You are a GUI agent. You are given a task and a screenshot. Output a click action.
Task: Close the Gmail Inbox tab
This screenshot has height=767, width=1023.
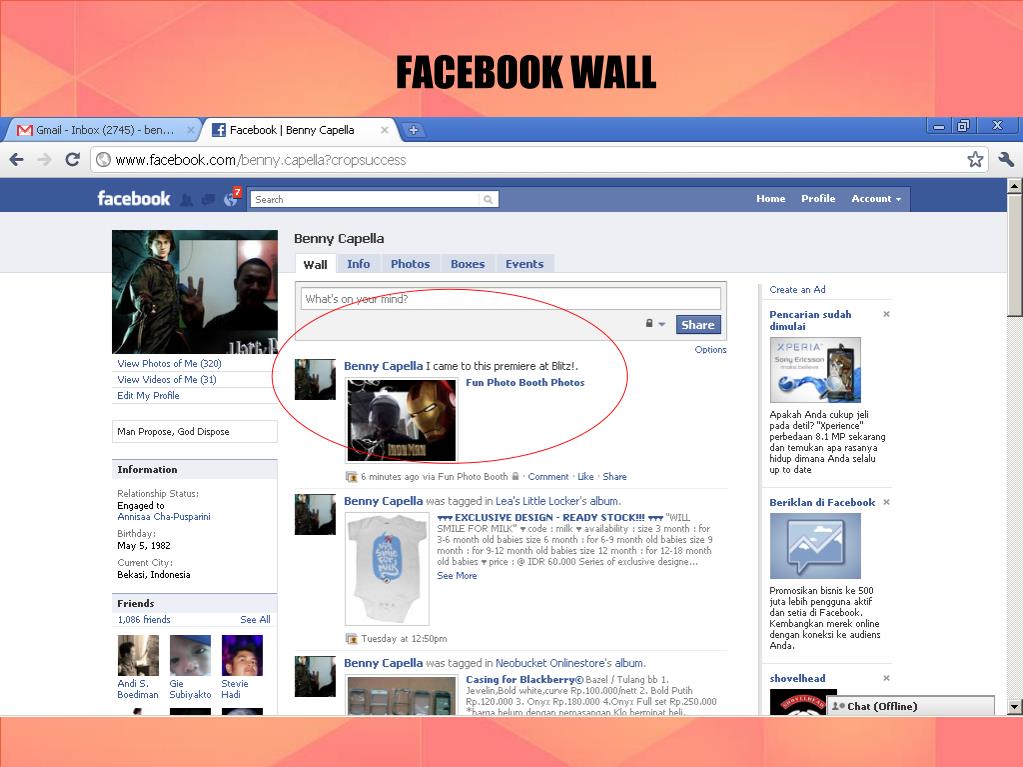[x=191, y=130]
